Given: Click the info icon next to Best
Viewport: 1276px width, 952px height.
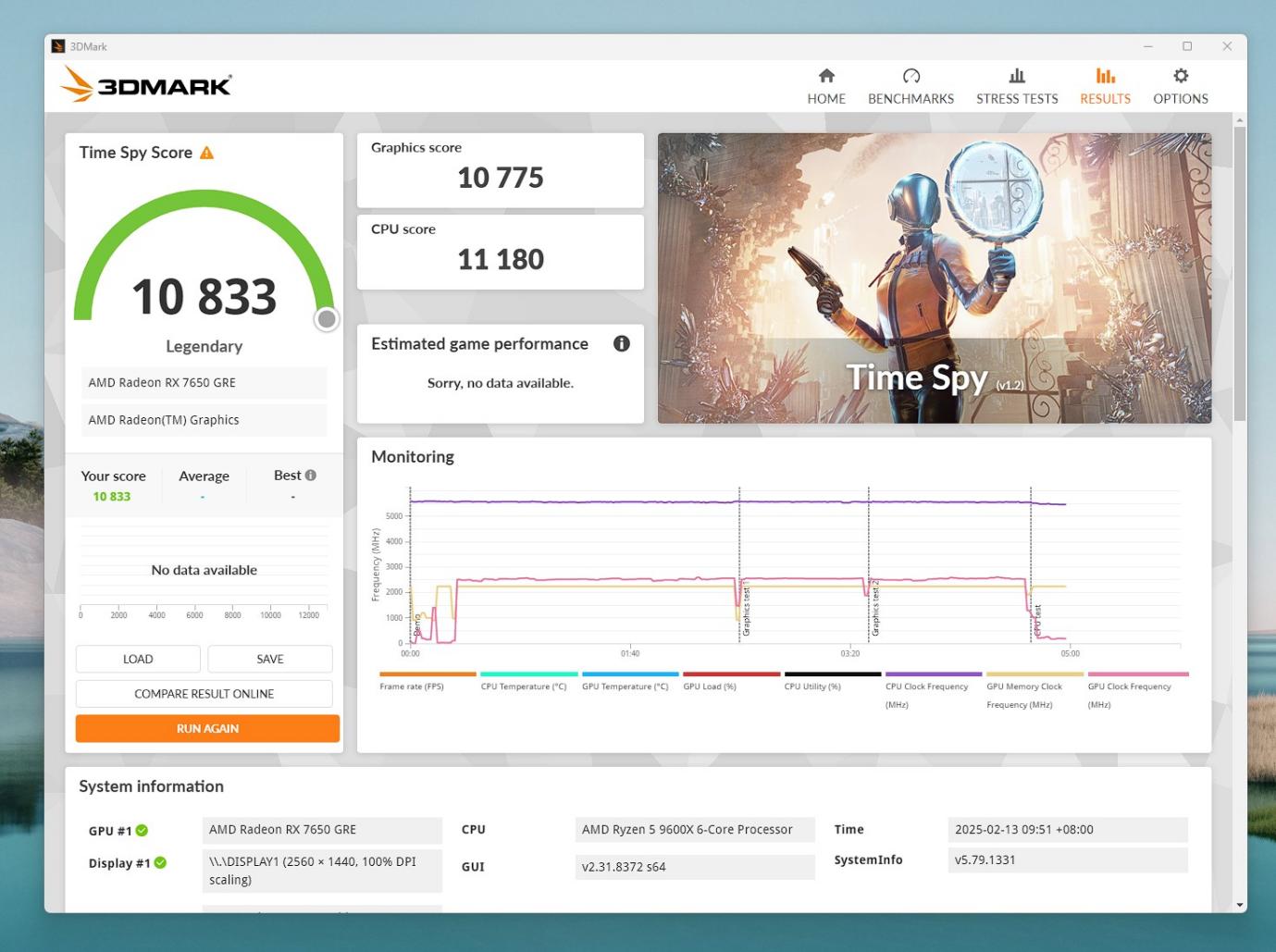Looking at the screenshot, I should pos(311,475).
